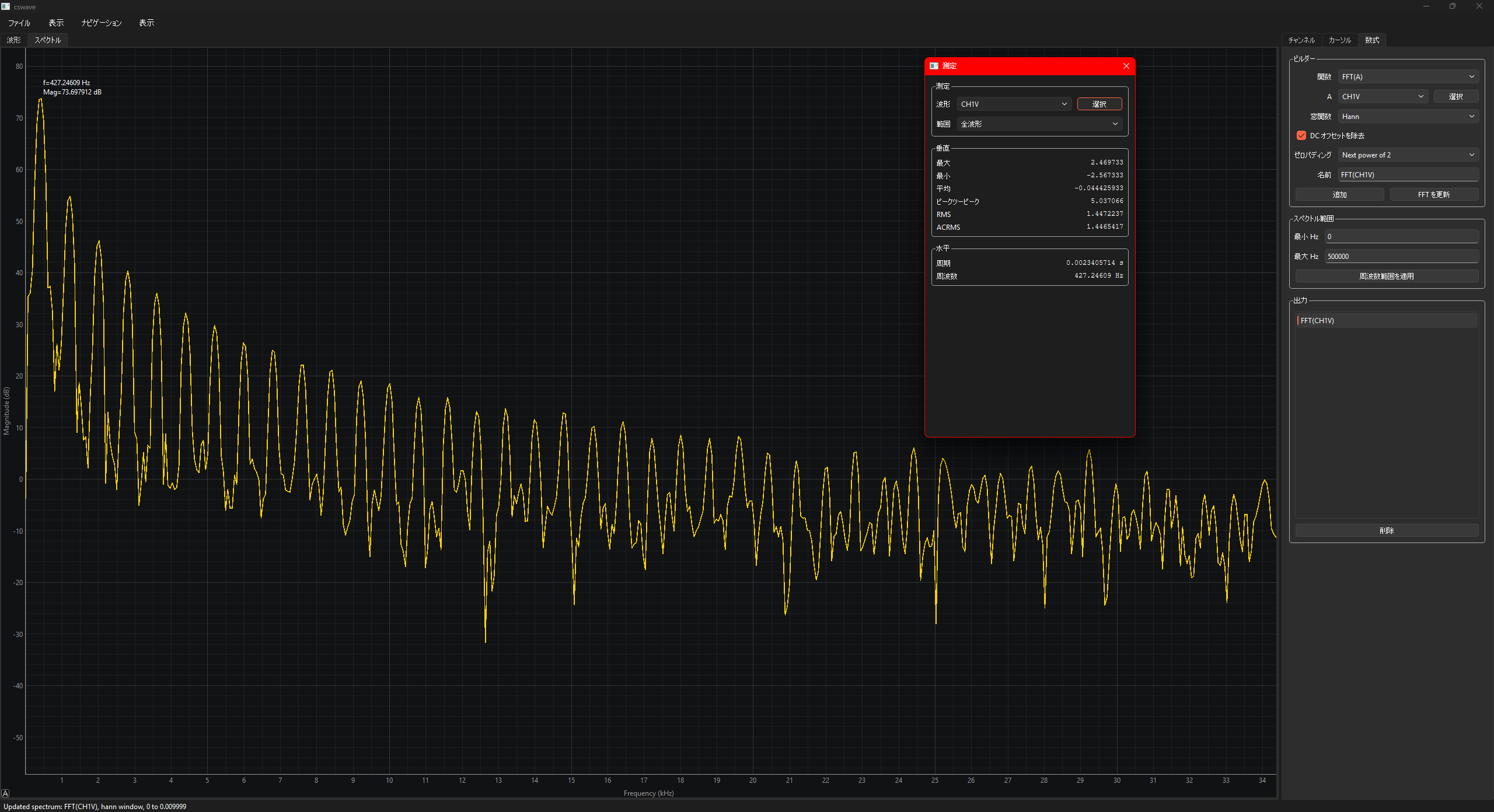Click 選択 button in ビルダー panel
Viewport: 1494px width, 812px height.
(x=1455, y=96)
